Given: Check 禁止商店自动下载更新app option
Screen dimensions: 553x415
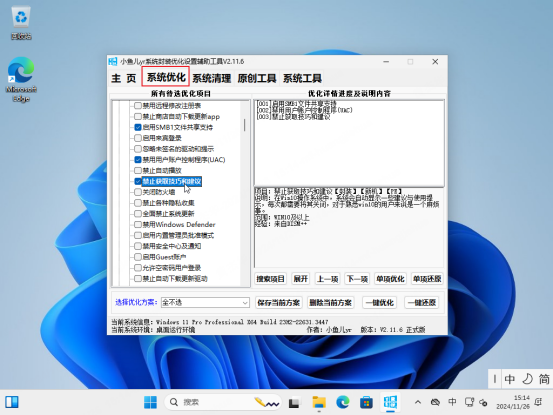Looking at the screenshot, I should [138, 116].
